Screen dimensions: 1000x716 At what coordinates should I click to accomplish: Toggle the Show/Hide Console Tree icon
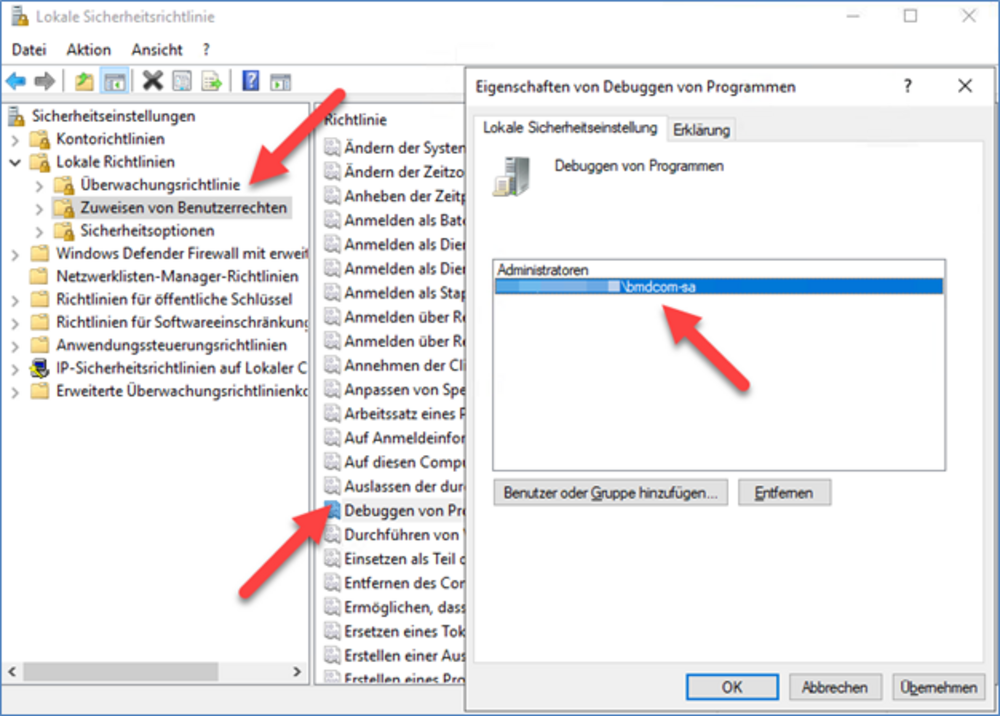click(115, 81)
